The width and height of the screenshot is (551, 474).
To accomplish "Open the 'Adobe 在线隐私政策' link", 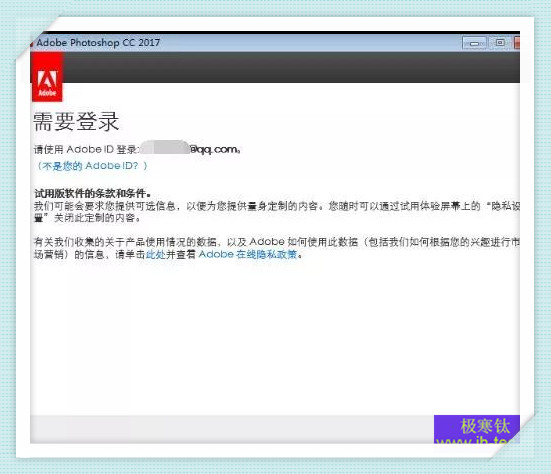I will point(248,254).
